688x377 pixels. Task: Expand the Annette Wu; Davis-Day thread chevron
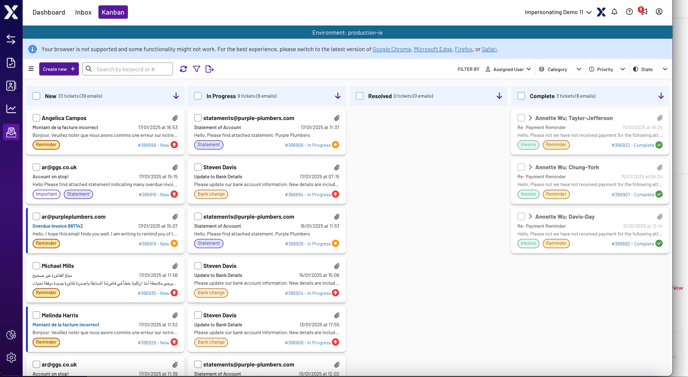tap(530, 217)
